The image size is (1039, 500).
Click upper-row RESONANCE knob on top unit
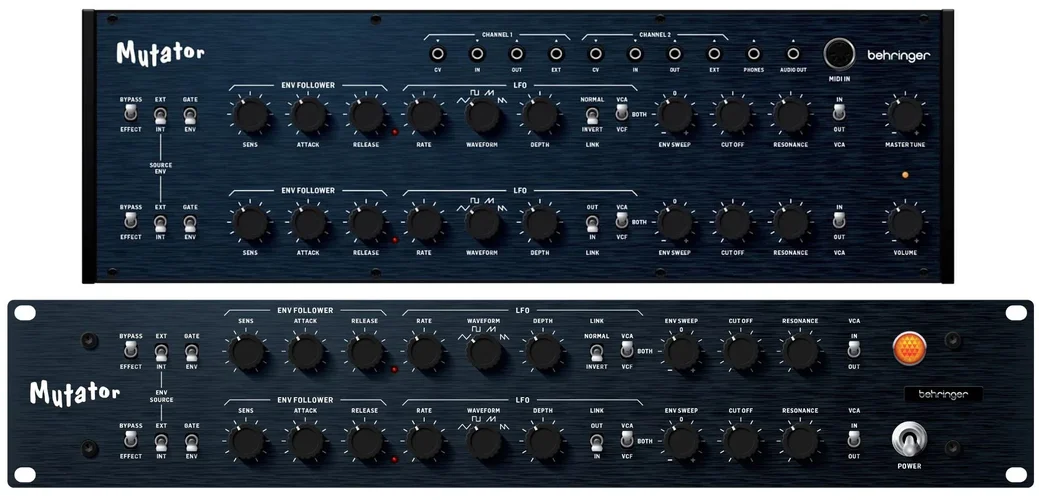pos(790,115)
